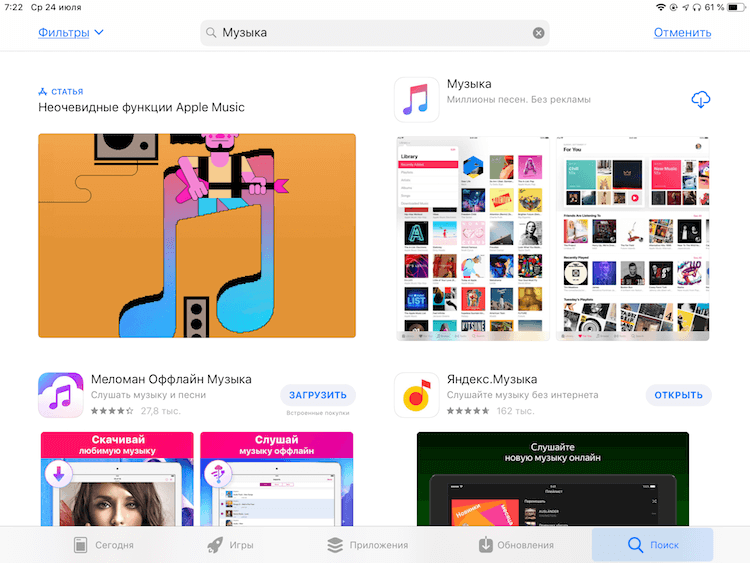The width and height of the screenshot is (750, 563).
Task: Click the search field containing Музыка
Action: click(x=375, y=33)
